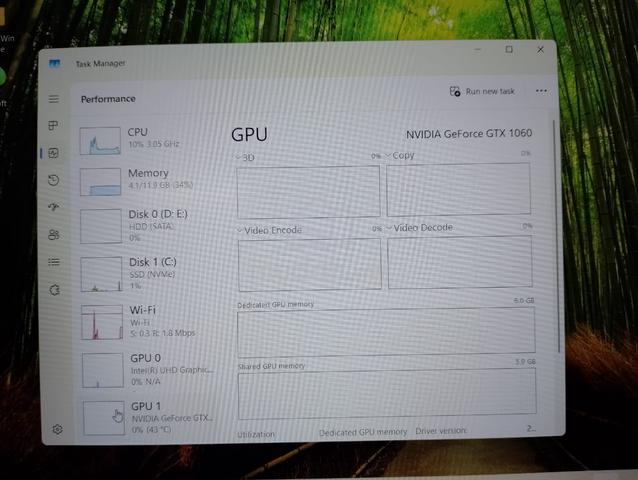Click the Driver version label
The image size is (638, 480).
click(x=441, y=431)
